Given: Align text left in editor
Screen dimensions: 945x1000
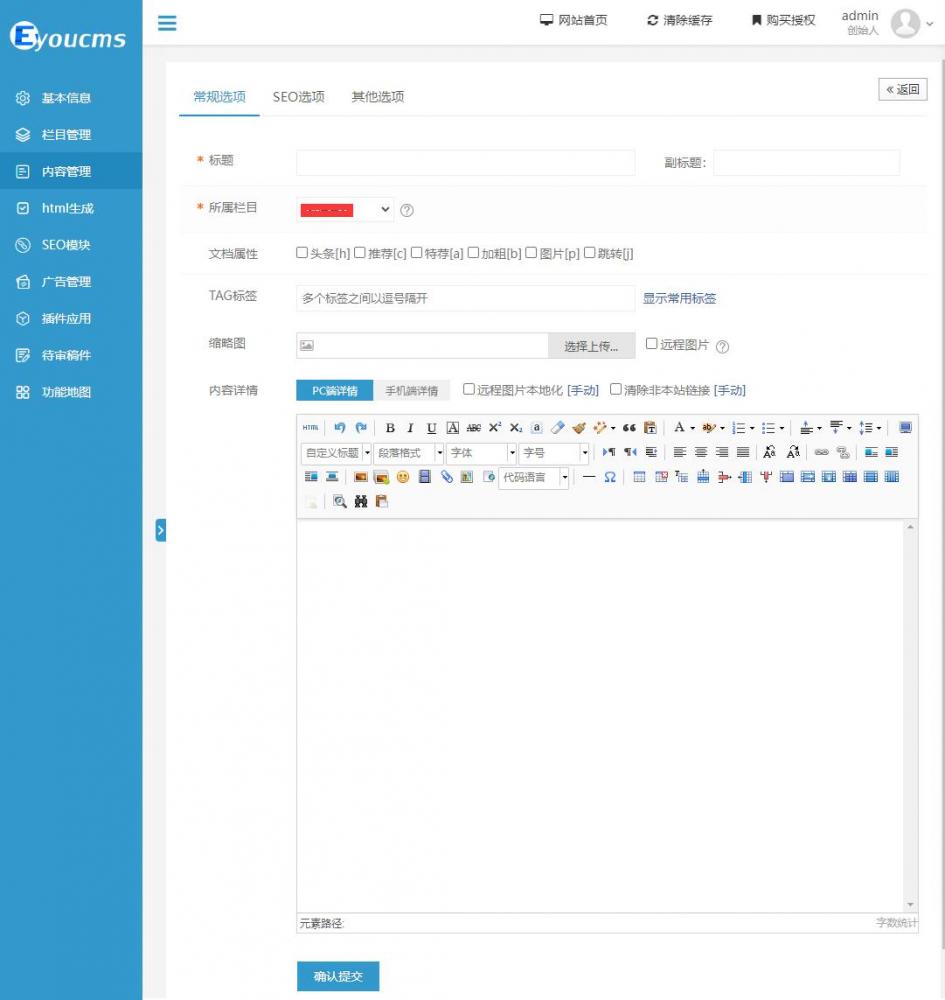Looking at the screenshot, I should point(680,452).
